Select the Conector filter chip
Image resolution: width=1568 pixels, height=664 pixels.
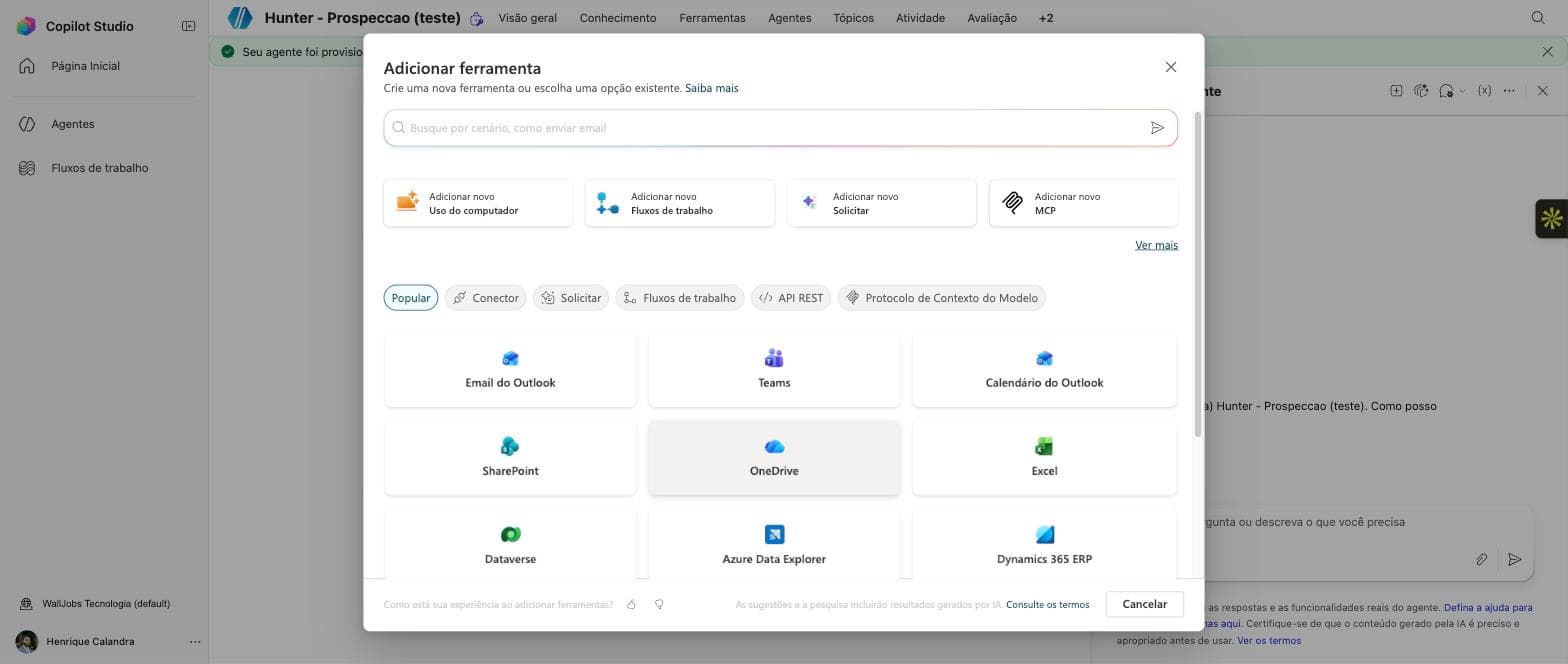485,298
